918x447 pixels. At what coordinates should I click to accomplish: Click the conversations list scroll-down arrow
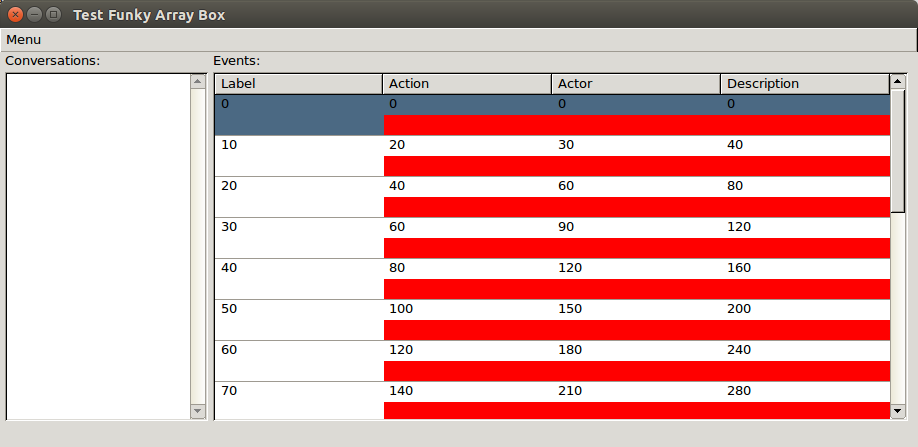pyautogui.click(x=197, y=411)
